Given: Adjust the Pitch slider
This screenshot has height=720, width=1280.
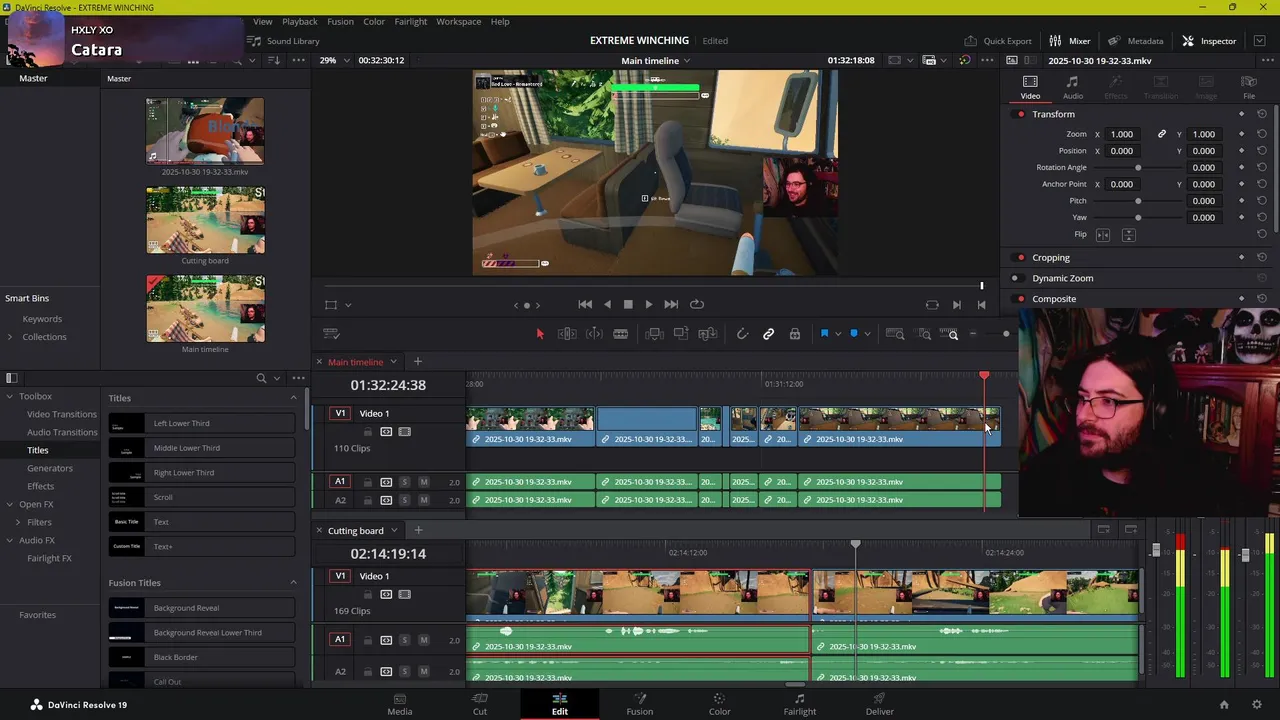Looking at the screenshot, I should (x=1138, y=201).
